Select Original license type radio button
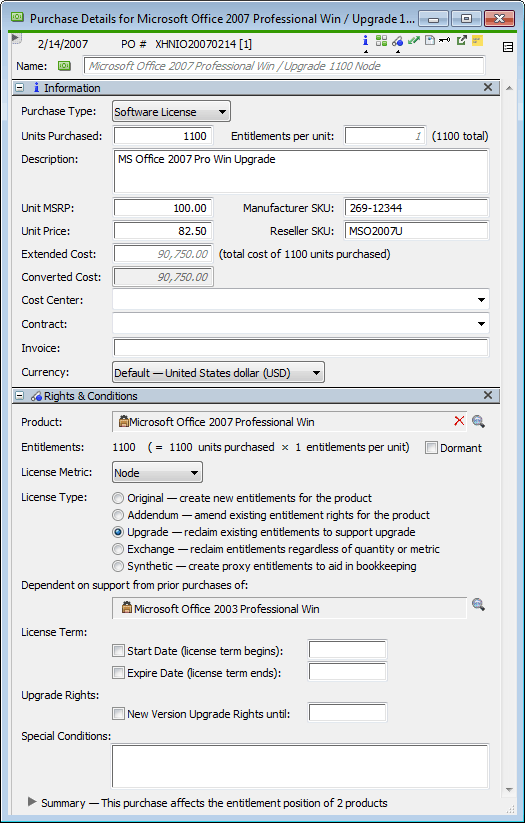 118,498
